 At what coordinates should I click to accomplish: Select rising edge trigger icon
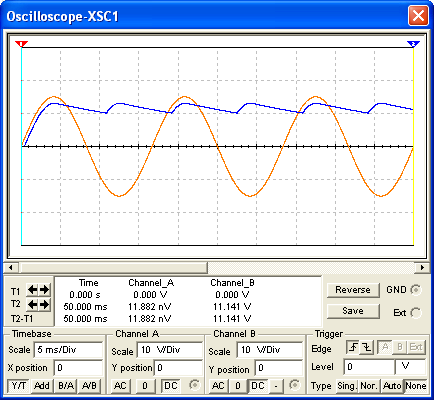click(353, 348)
